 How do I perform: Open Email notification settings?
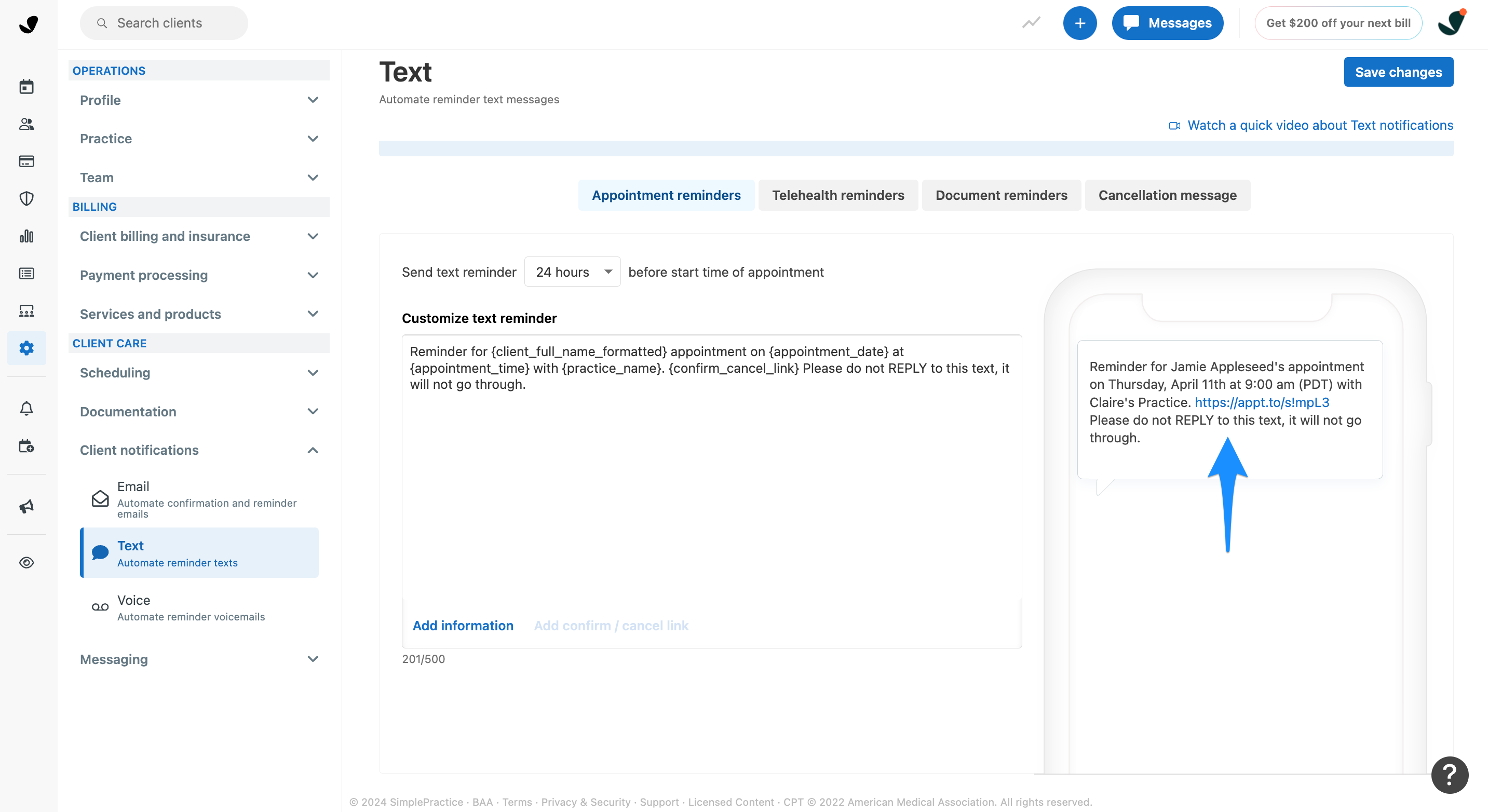point(199,499)
